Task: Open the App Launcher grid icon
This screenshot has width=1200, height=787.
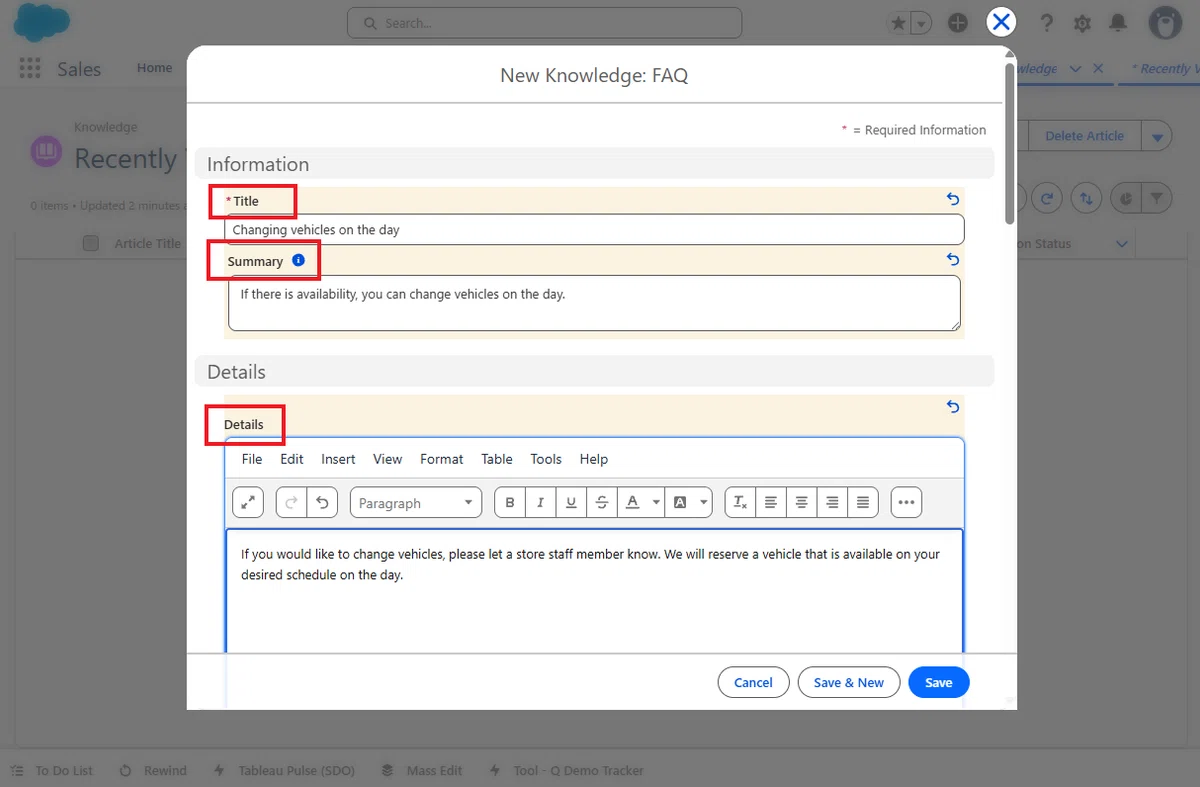Action: pos(30,68)
